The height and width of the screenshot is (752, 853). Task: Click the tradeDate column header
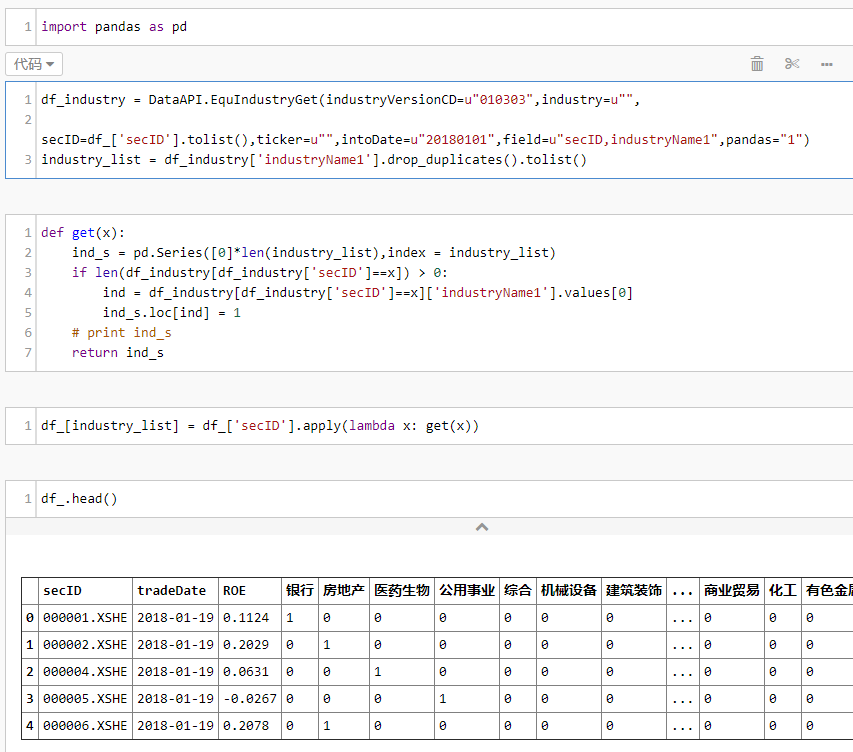point(172,591)
